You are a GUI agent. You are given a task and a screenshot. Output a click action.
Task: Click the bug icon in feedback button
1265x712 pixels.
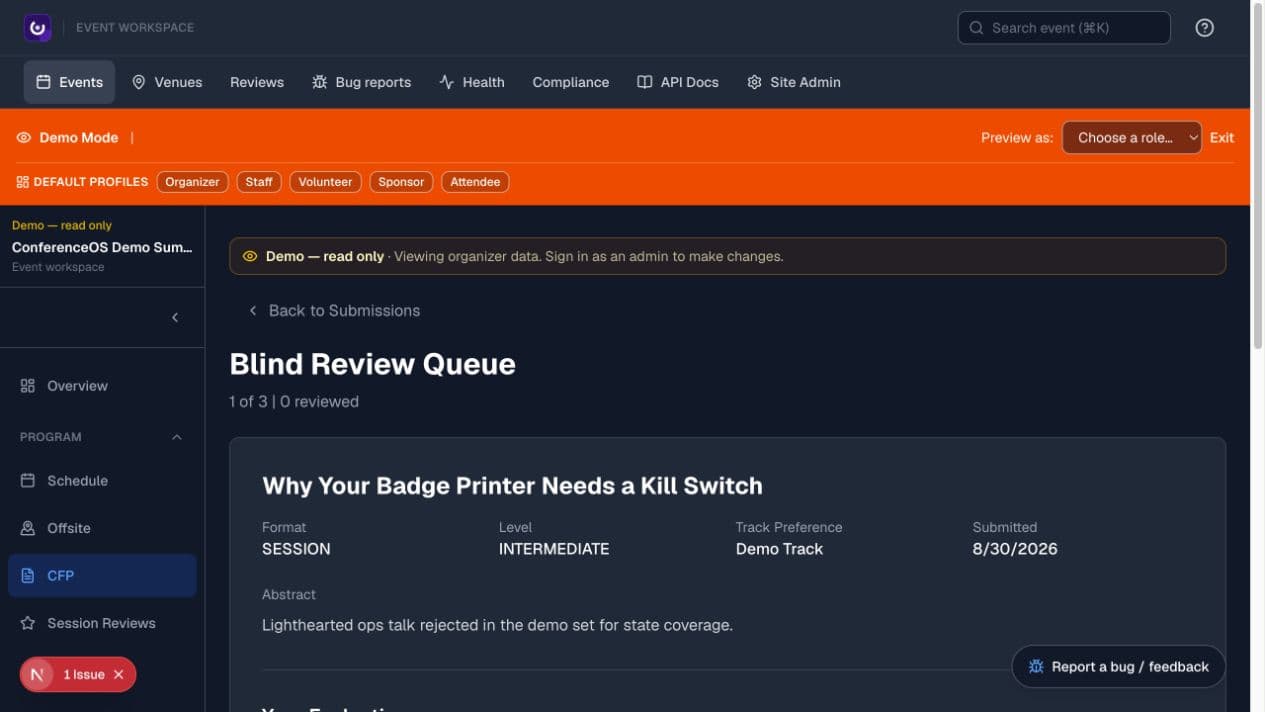coord(1036,667)
